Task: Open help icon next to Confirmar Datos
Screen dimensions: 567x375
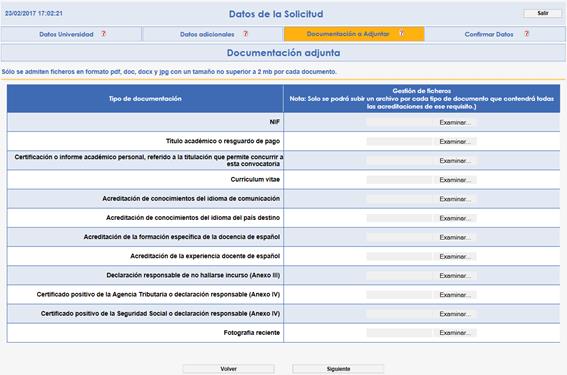Action: click(x=526, y=34)
